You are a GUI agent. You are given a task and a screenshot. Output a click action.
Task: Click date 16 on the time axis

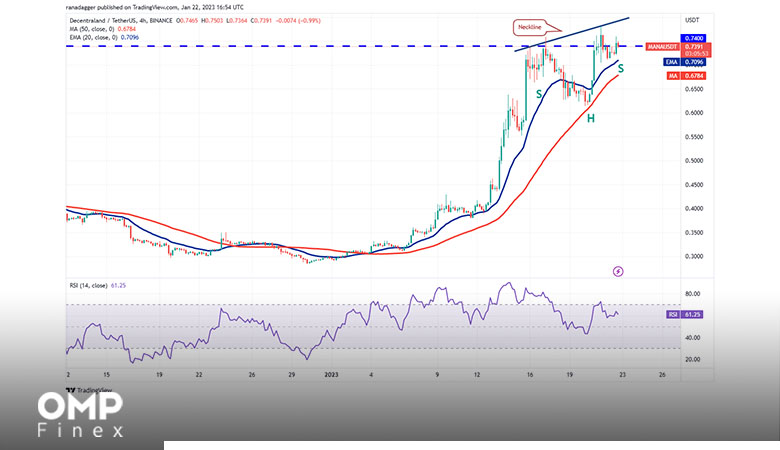point(530,375)
